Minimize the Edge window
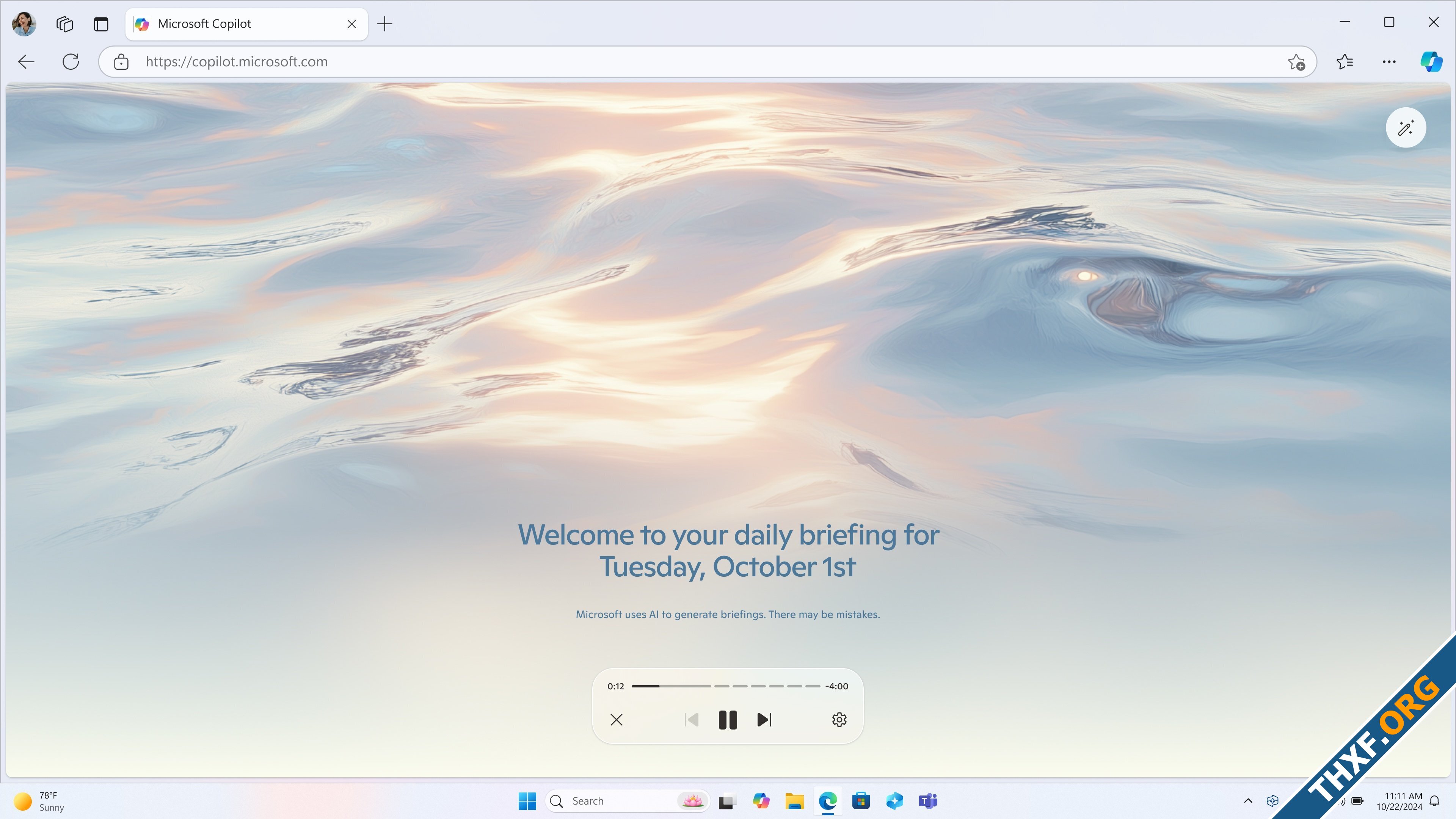The width and height of the screenshot is (1456, 819). pos(1345,22)
